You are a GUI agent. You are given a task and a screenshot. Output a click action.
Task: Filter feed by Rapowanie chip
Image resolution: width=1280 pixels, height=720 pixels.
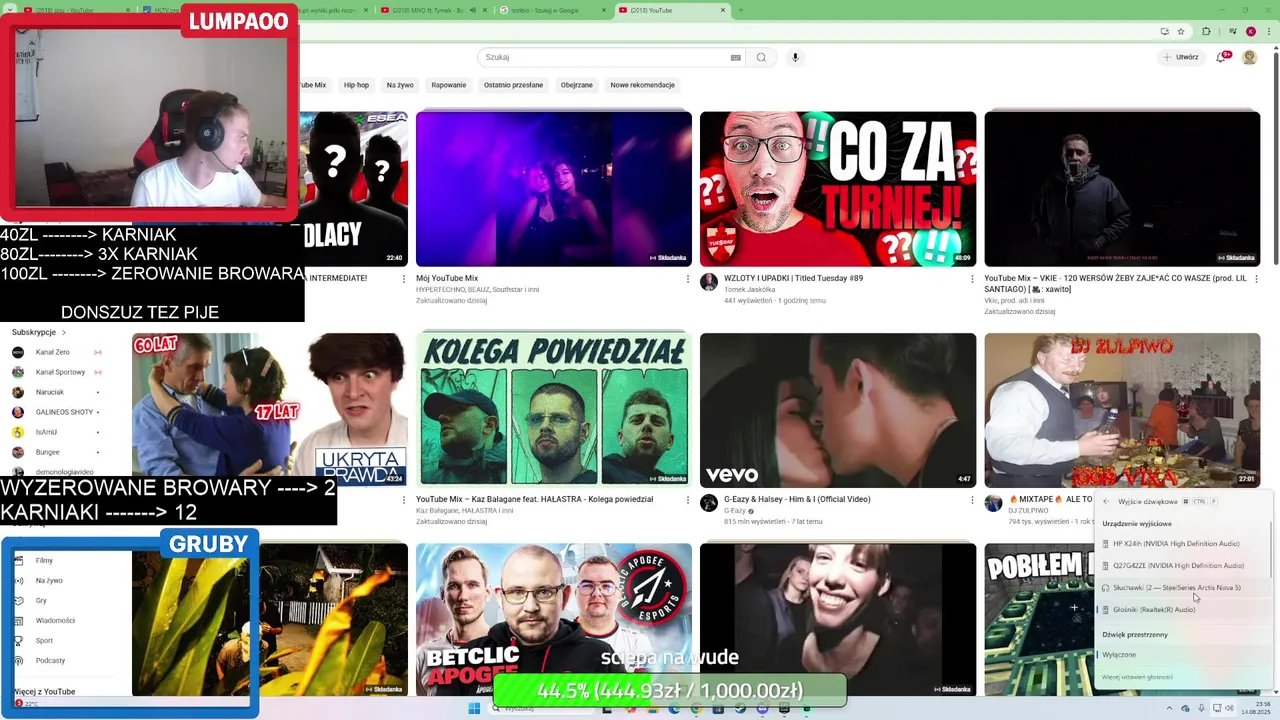point(449,85)
